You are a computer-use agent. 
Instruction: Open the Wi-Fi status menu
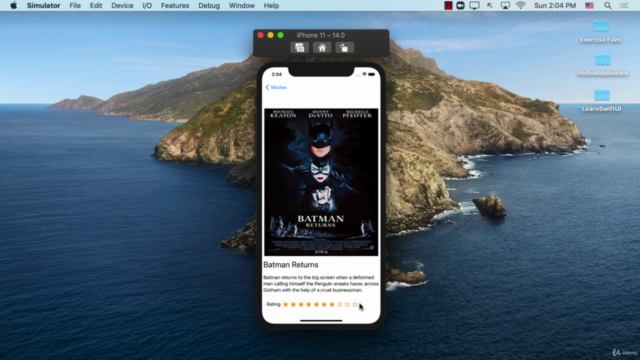[520, 5]
